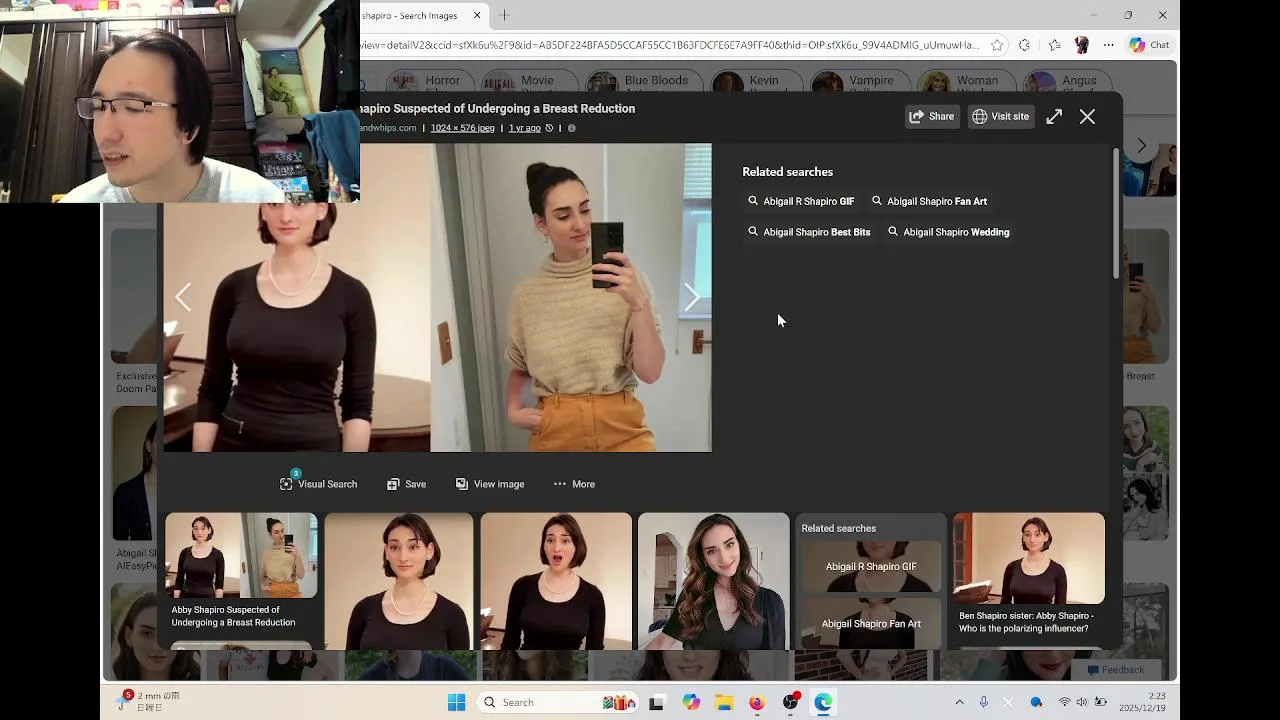Screen dimensions: 1280x720
Task: Select the Kevin filter chip
Action: (x=757, y=81)
